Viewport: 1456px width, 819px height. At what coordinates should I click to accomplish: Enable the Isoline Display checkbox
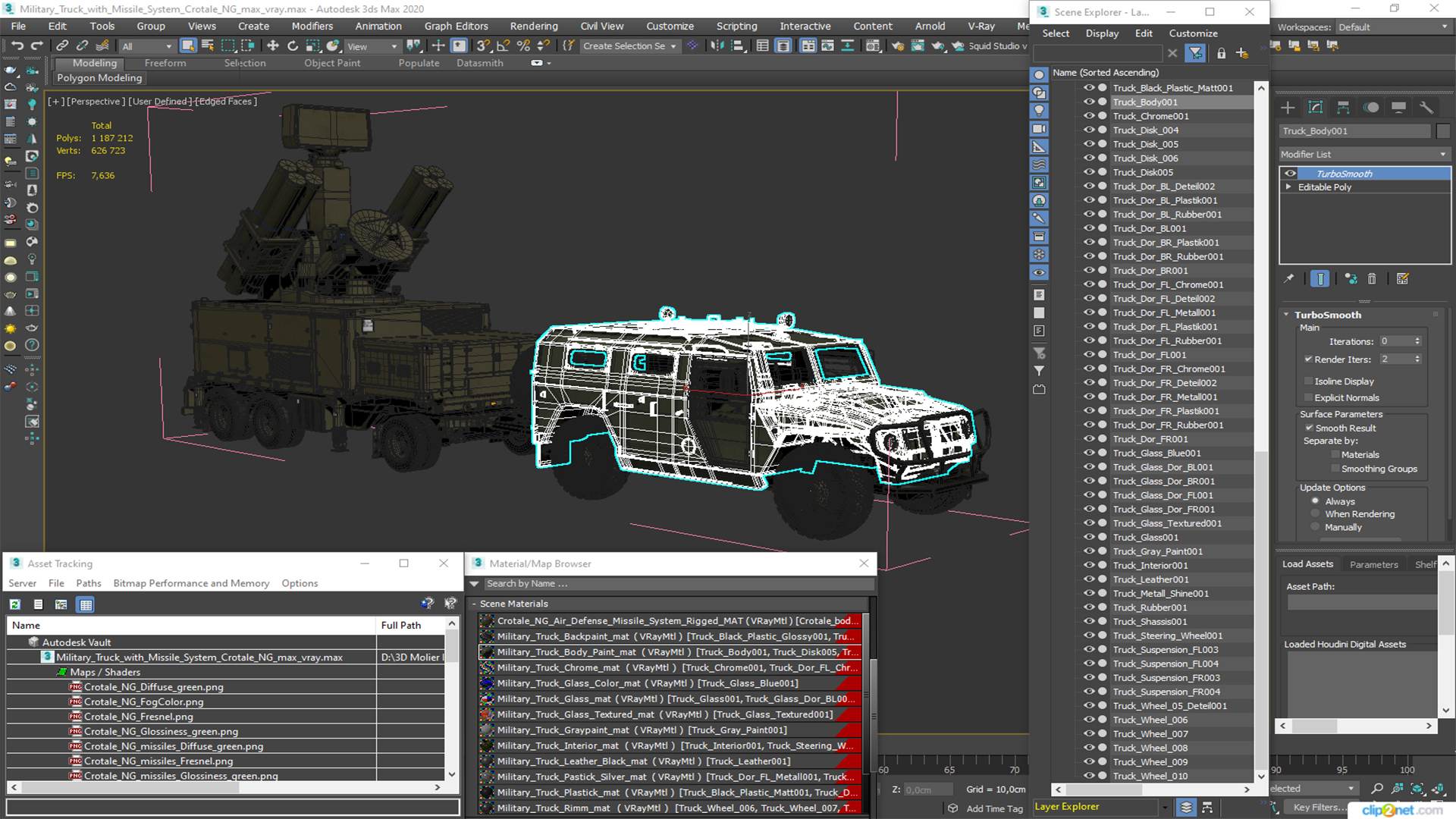[x=1308, y=381]
